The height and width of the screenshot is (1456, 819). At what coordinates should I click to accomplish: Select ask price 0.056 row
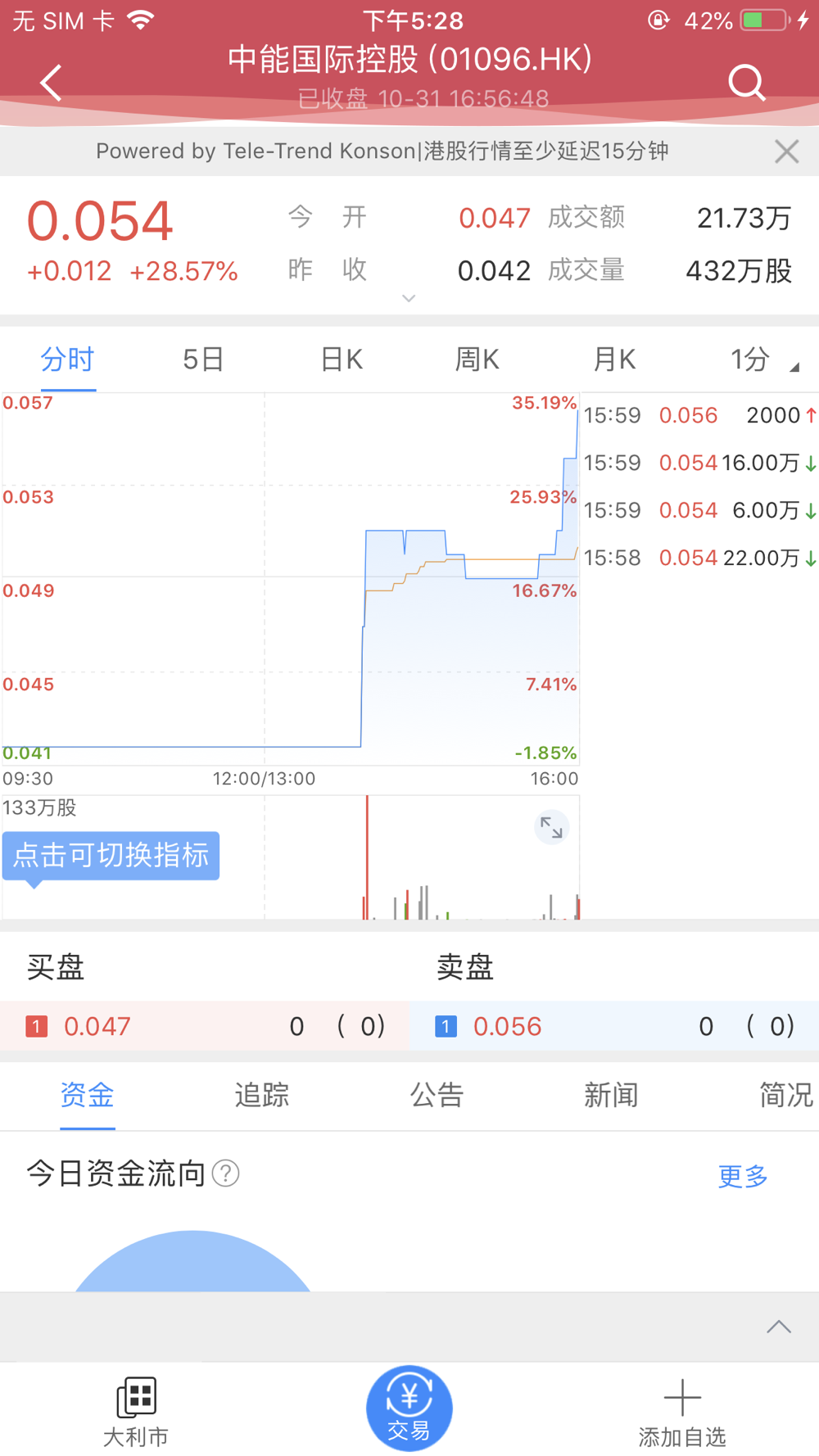click(x=614, y=1026)
